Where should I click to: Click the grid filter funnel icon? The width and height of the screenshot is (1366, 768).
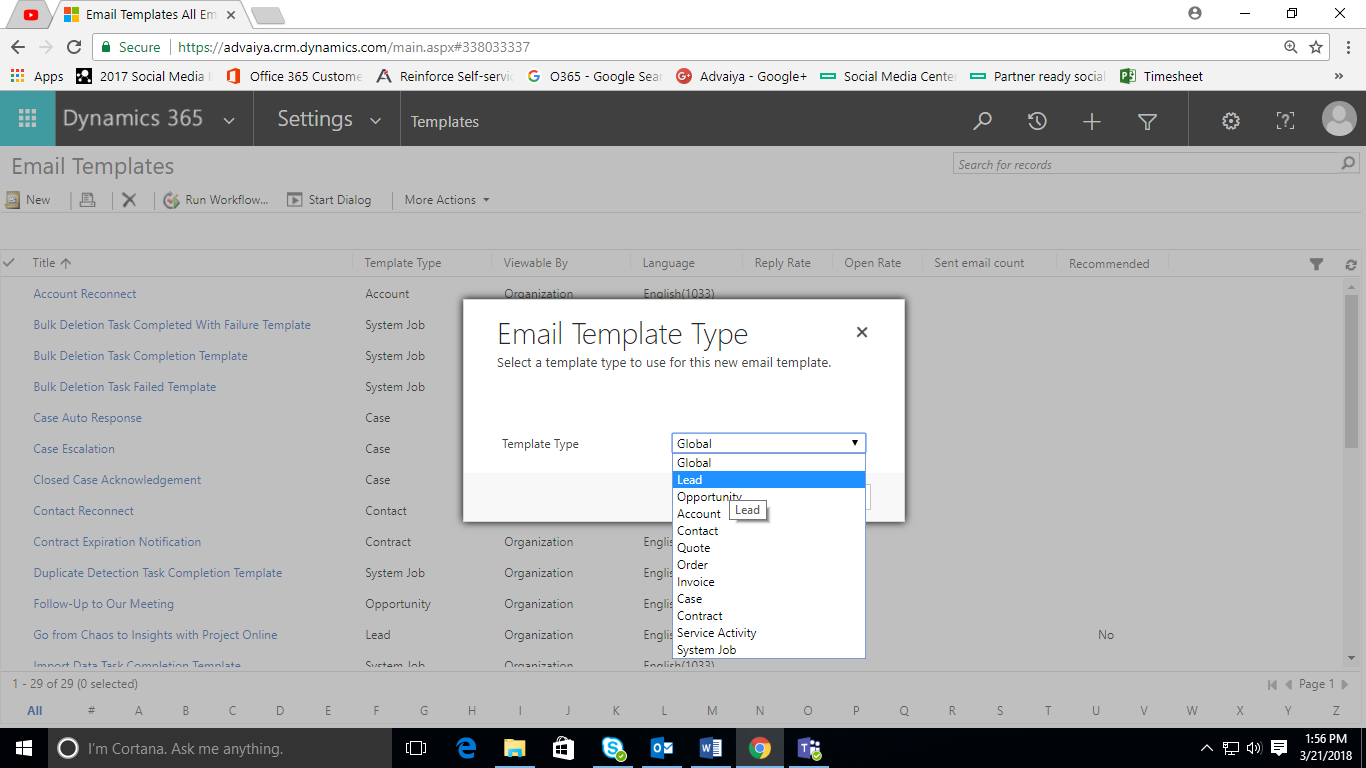tap(1316, 264)
